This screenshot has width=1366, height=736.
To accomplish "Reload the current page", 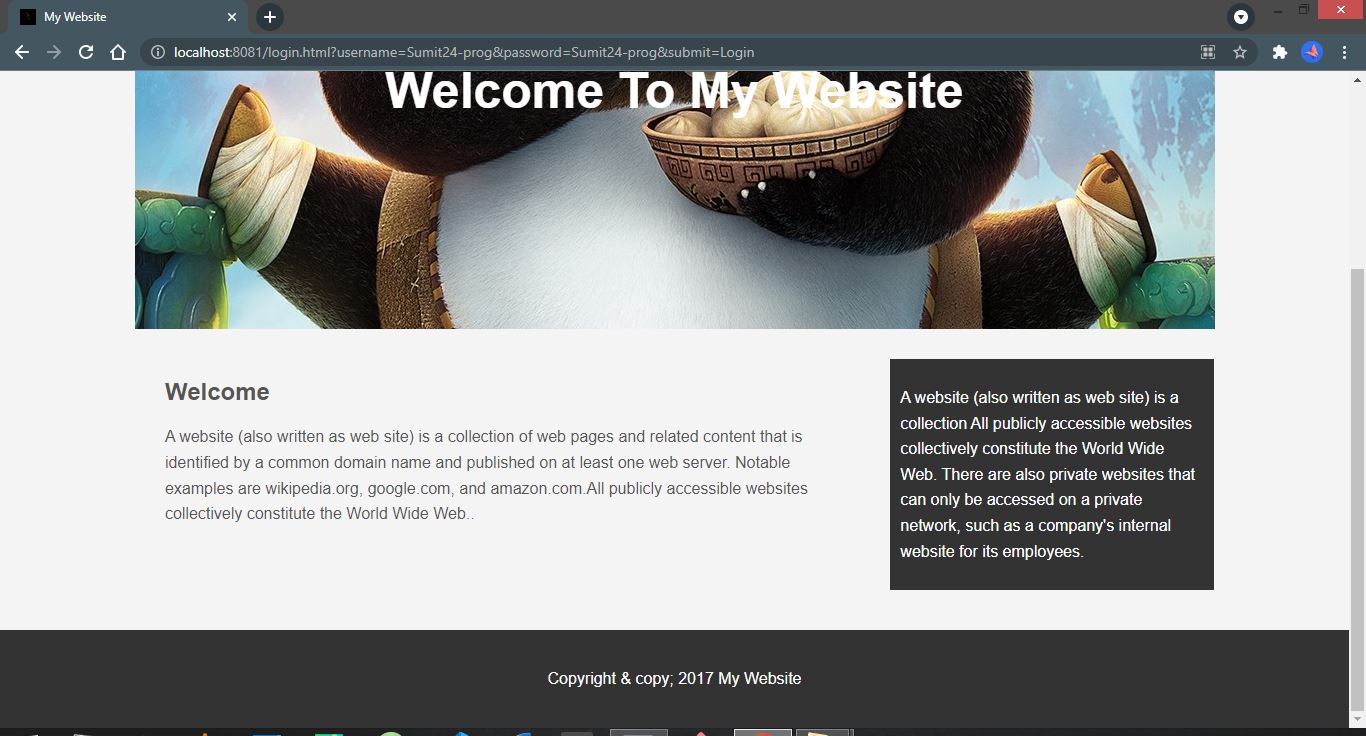I will click(x=86, y=52).
